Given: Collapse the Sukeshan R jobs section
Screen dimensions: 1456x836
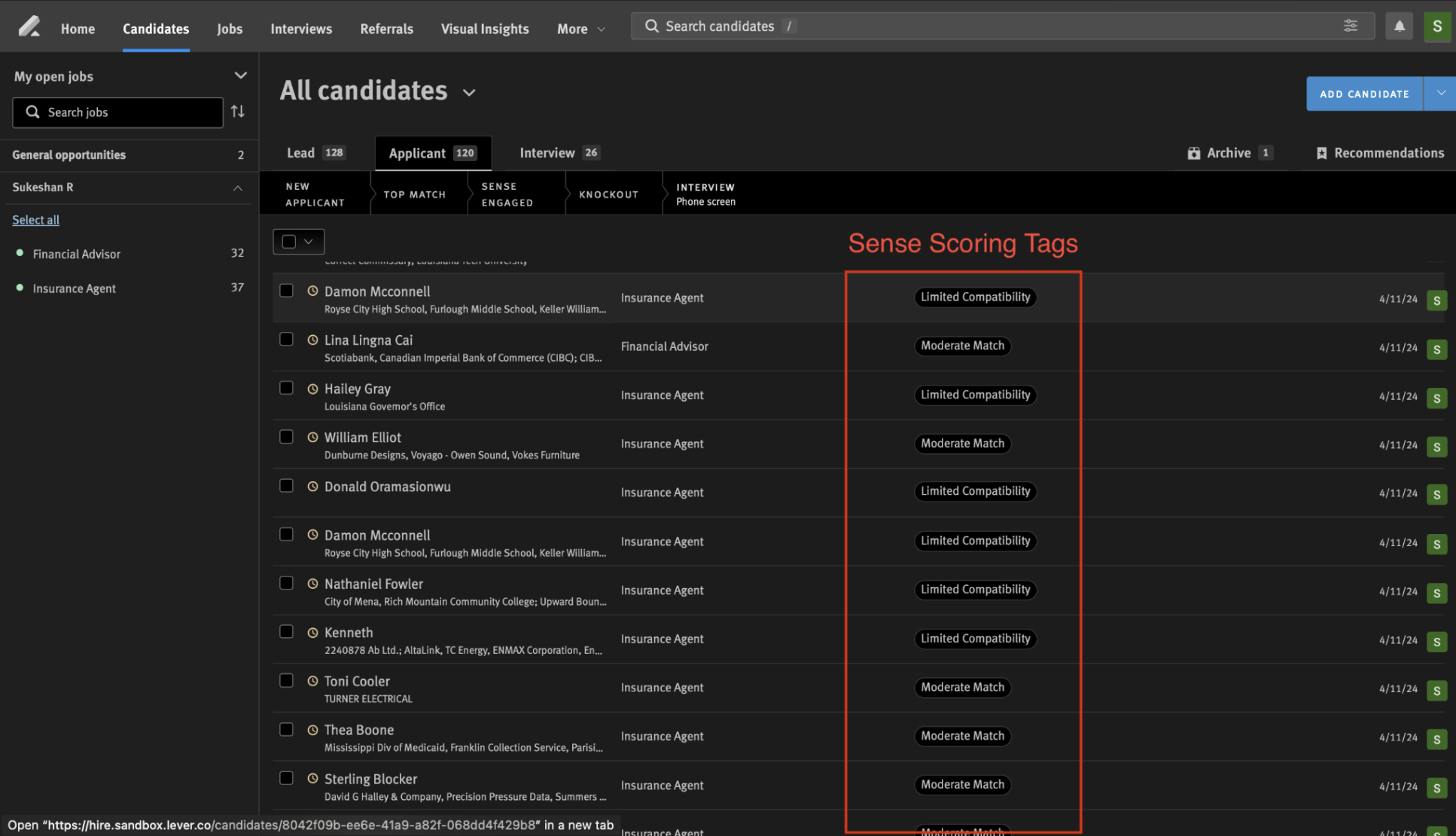Looking at the screenshot, I should point(238,188).
